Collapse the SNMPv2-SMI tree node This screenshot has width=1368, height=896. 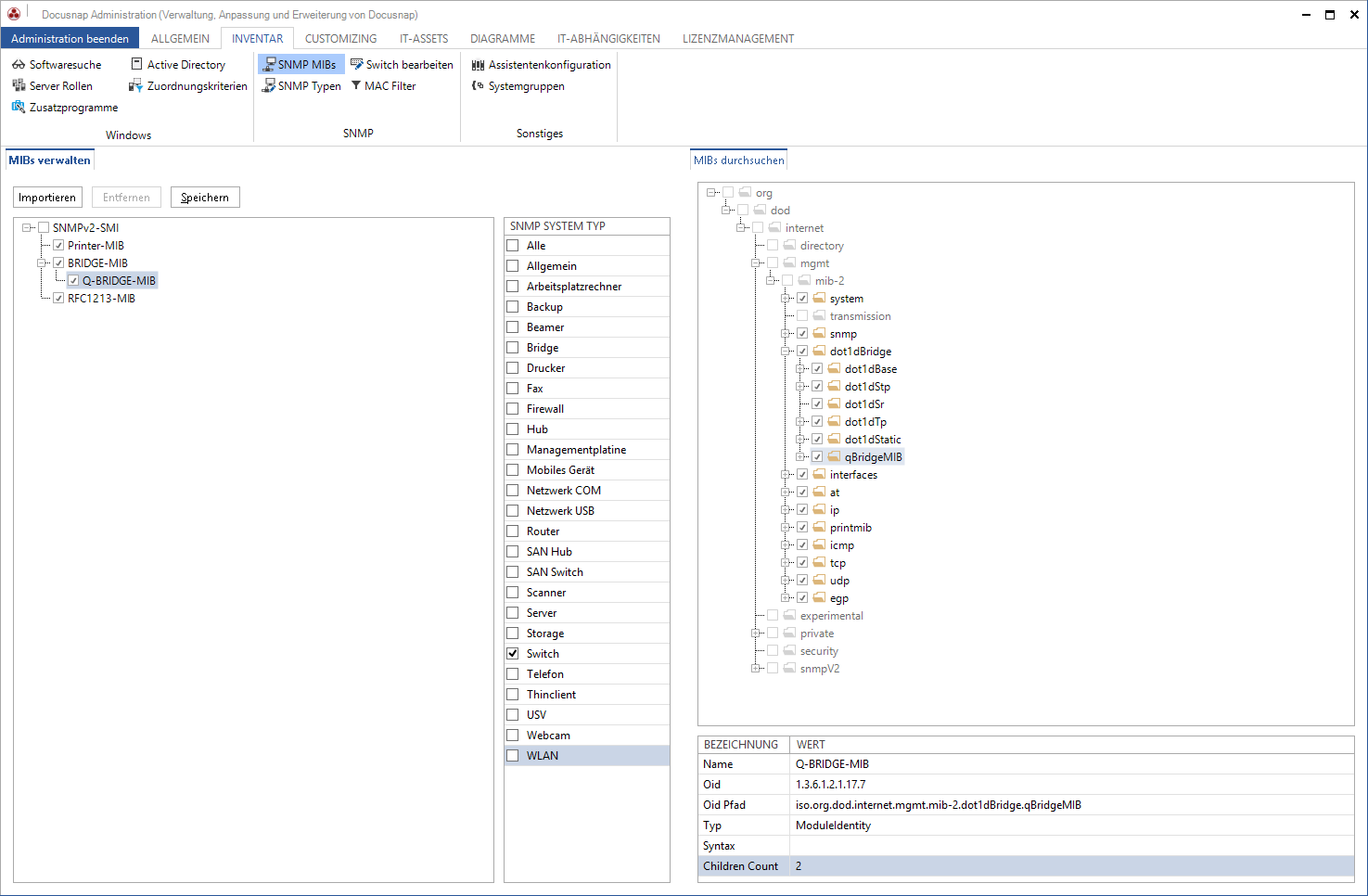coord(28,228)
